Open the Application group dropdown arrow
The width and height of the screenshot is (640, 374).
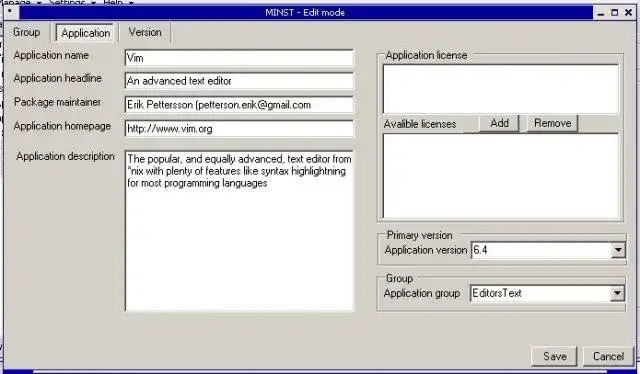tap(617, 293)
